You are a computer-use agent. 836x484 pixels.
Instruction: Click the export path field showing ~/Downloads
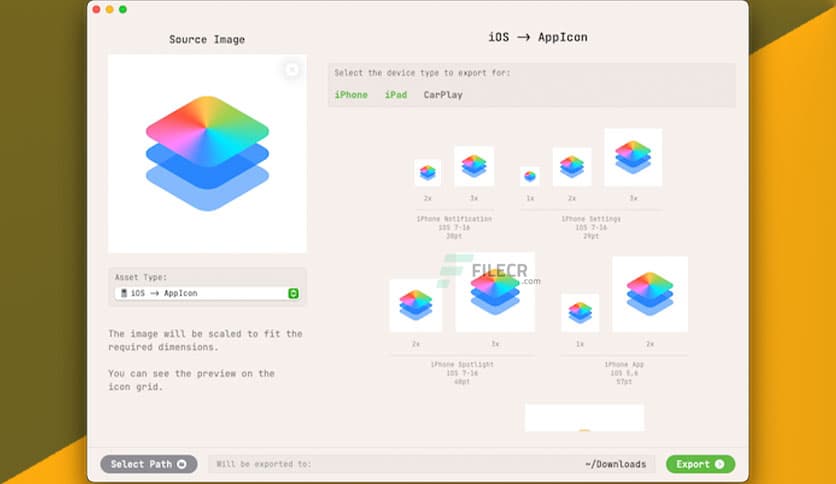[x=432, y=464]
